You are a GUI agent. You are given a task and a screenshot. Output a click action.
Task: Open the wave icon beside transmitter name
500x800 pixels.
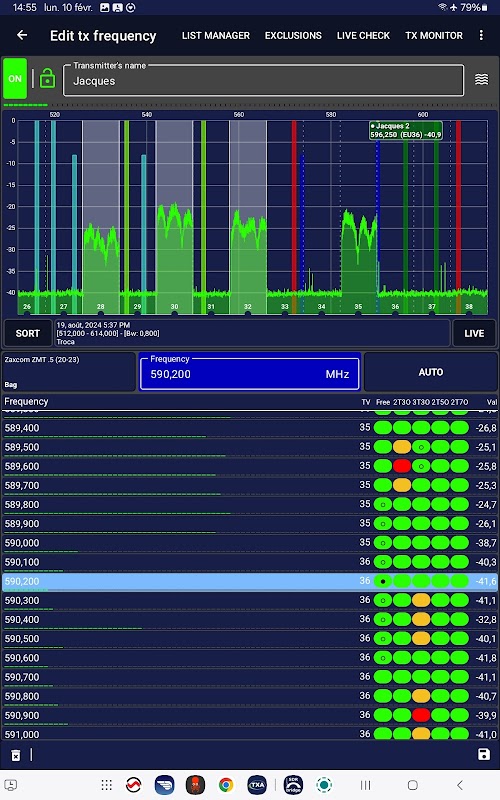[482, 80]
